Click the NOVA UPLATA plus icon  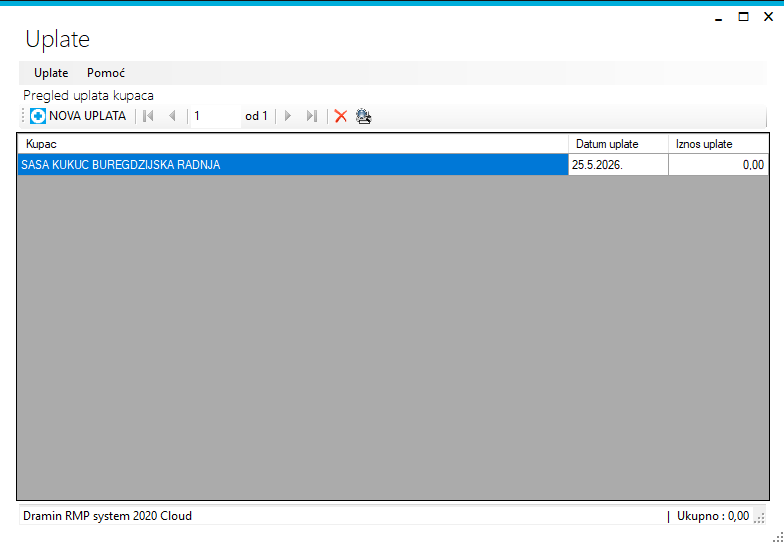tap(38, 116)
